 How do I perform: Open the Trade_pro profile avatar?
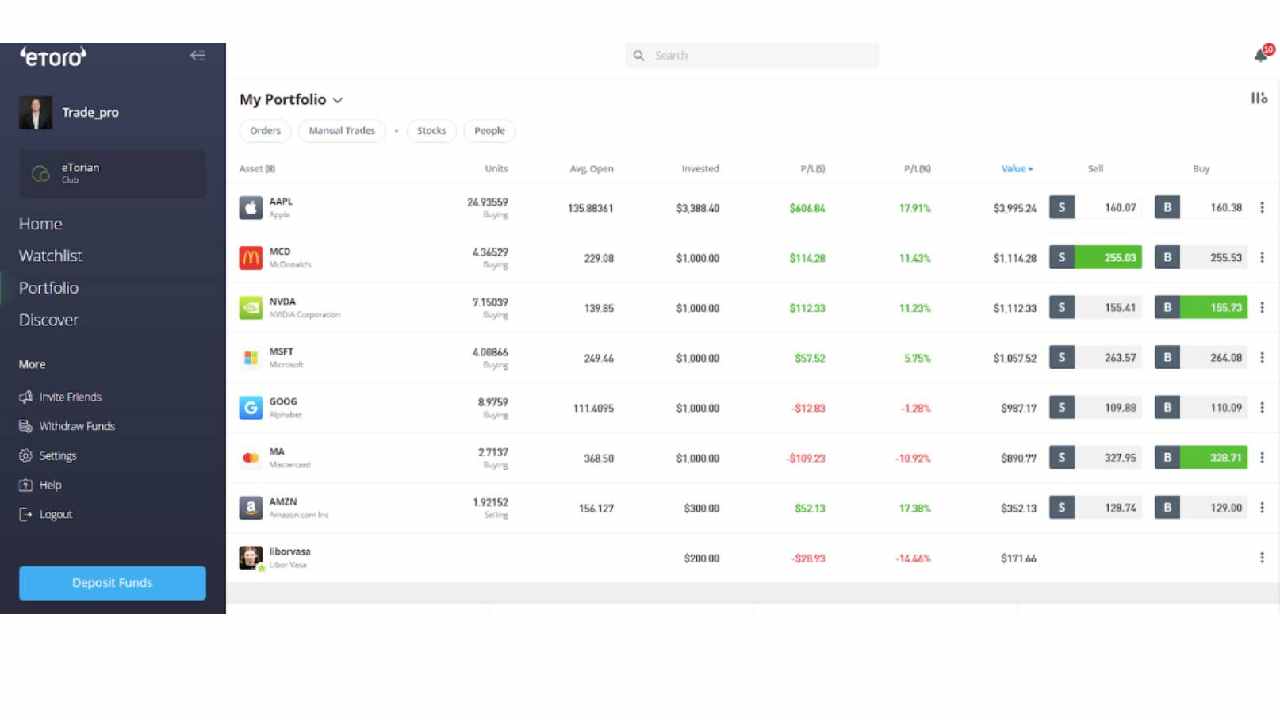[x=36, y=113]
